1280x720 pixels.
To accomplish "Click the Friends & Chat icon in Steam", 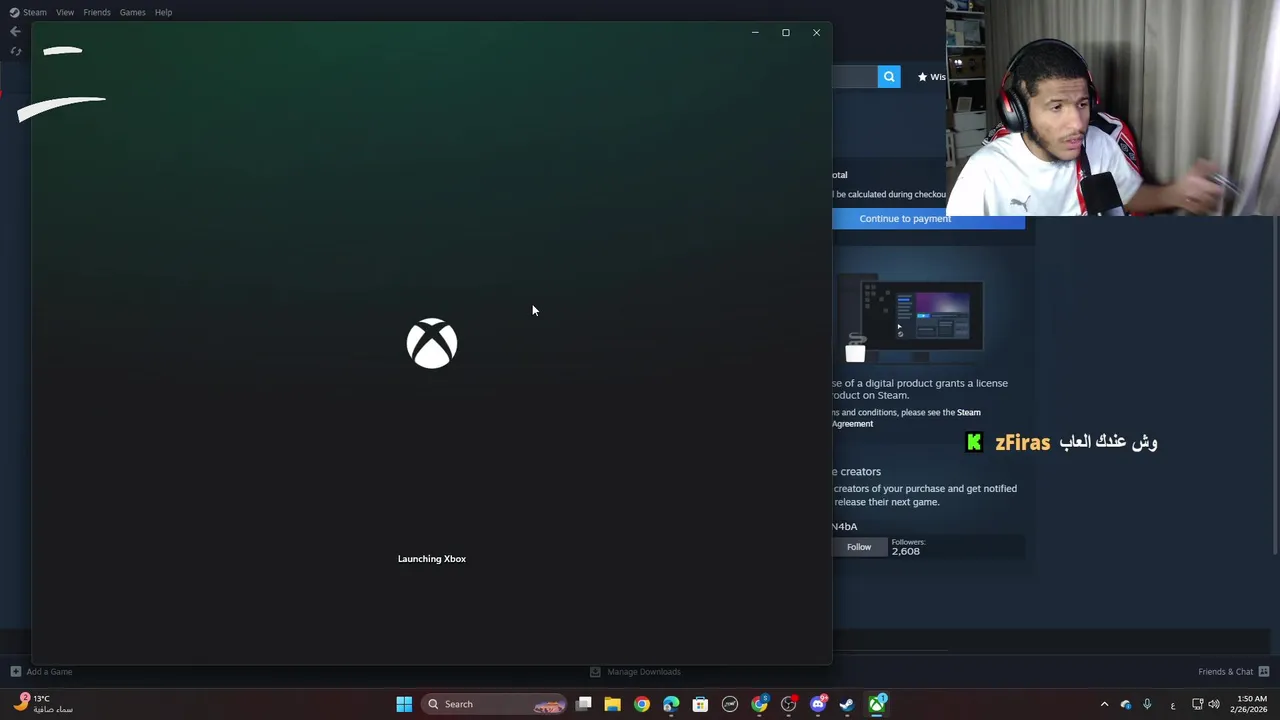I will [x=1264, y=671].
